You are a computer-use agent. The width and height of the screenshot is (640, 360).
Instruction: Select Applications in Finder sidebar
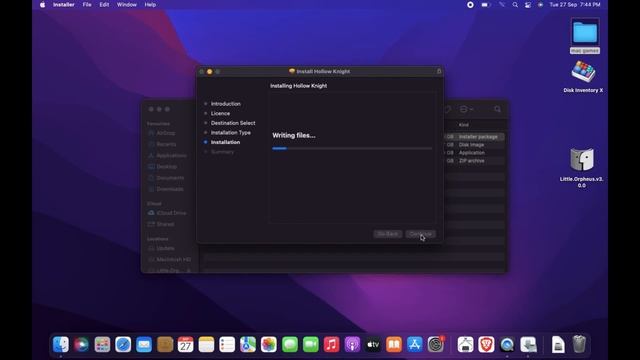click(x=171, y=156)
